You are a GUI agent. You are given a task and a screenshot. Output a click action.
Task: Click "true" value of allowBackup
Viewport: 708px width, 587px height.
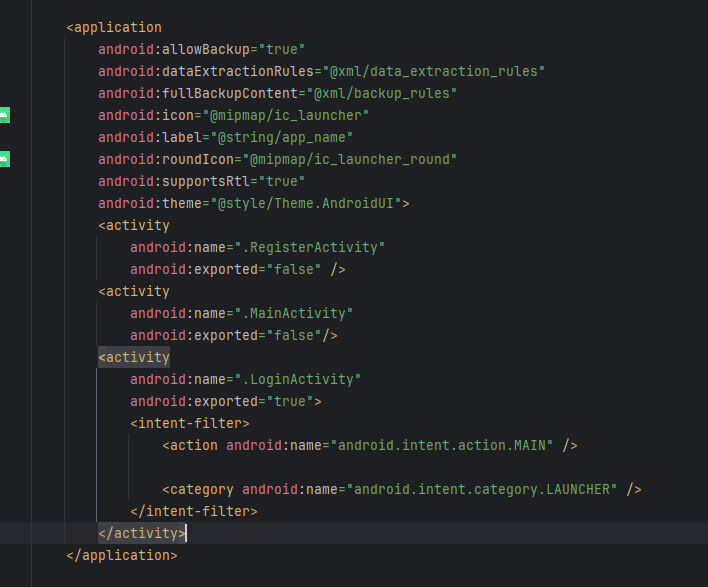point(281,49)
